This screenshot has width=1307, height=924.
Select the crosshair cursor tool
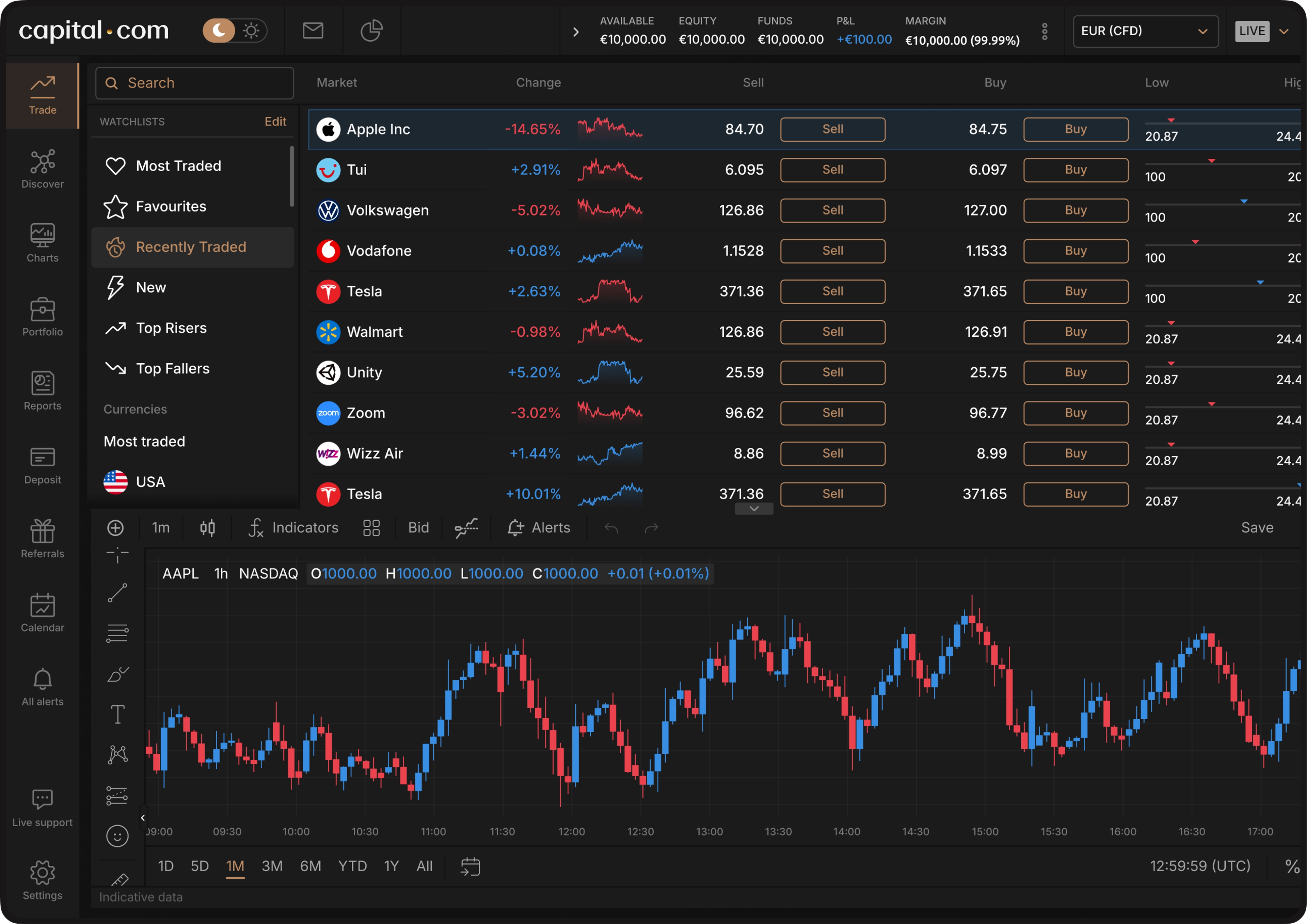click(117, 555)
